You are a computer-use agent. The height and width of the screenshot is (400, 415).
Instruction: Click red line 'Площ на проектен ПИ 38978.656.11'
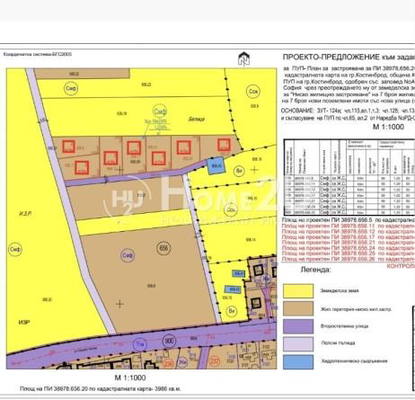coord(348,226)
